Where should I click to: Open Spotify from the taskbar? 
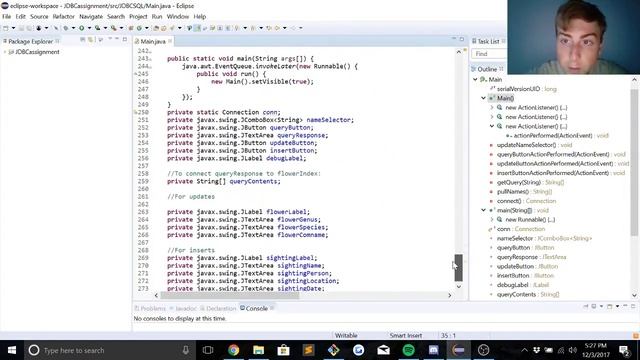click(409, 350)
